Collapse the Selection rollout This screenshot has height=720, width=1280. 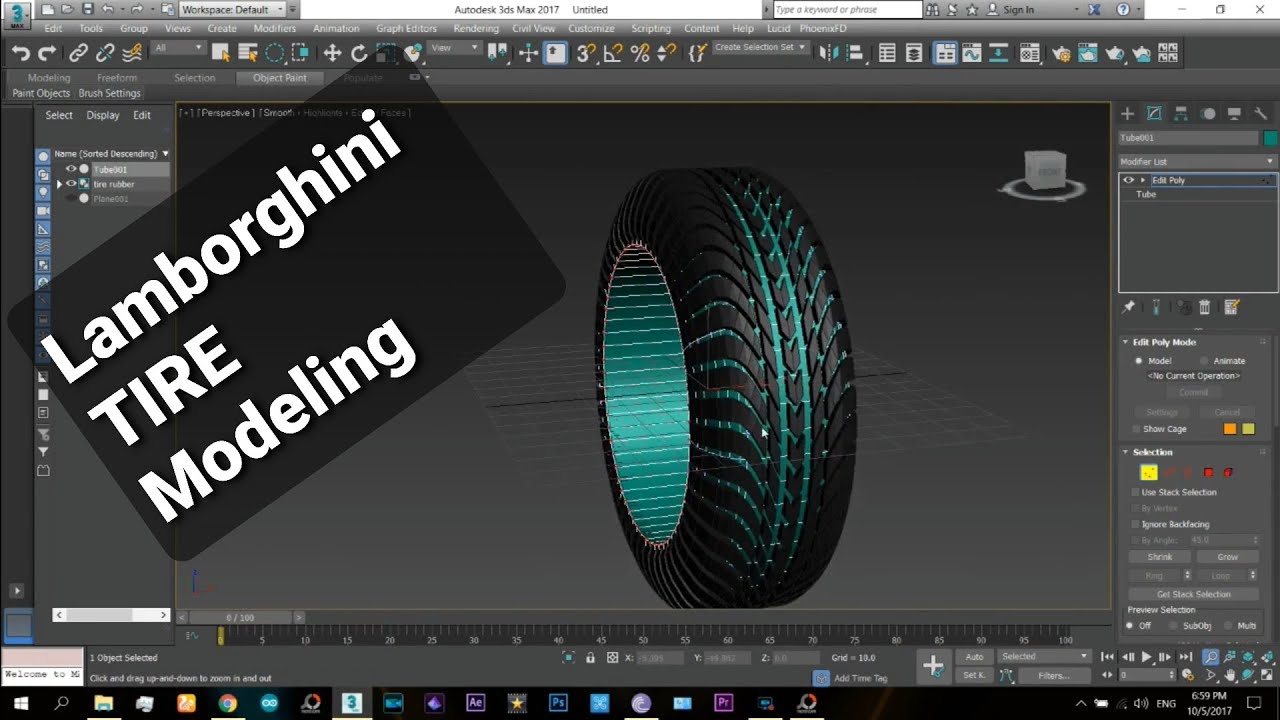coord(1152,452)
